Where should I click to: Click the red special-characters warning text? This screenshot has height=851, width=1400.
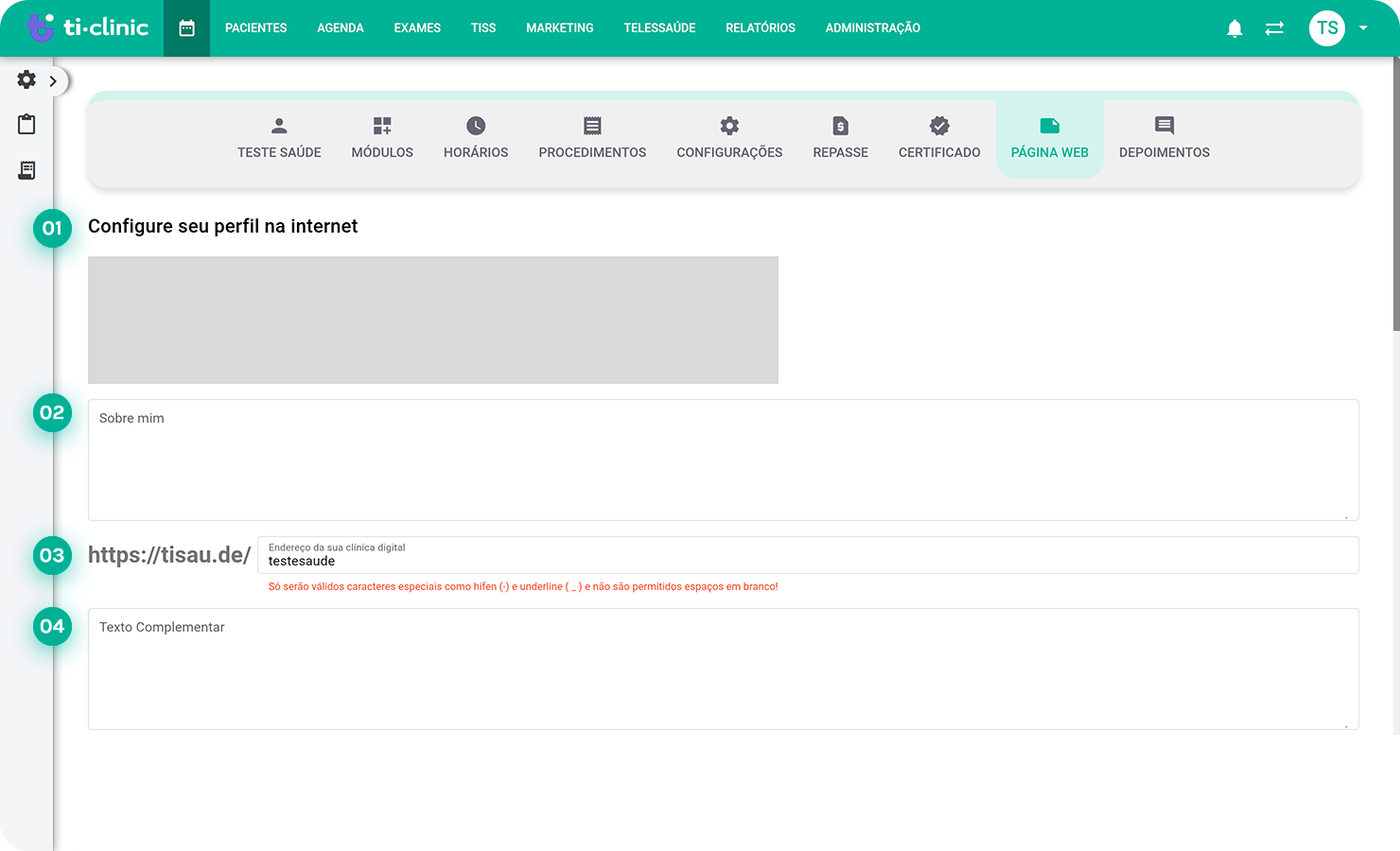tap(523, 586)
